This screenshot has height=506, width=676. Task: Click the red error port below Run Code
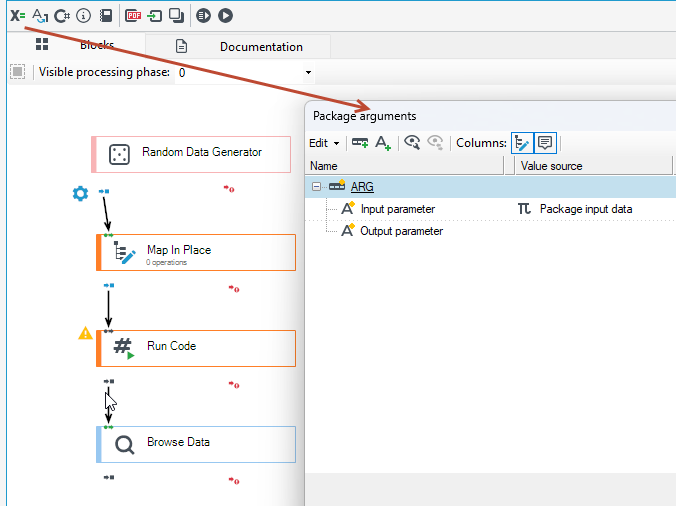pos(234,384)
